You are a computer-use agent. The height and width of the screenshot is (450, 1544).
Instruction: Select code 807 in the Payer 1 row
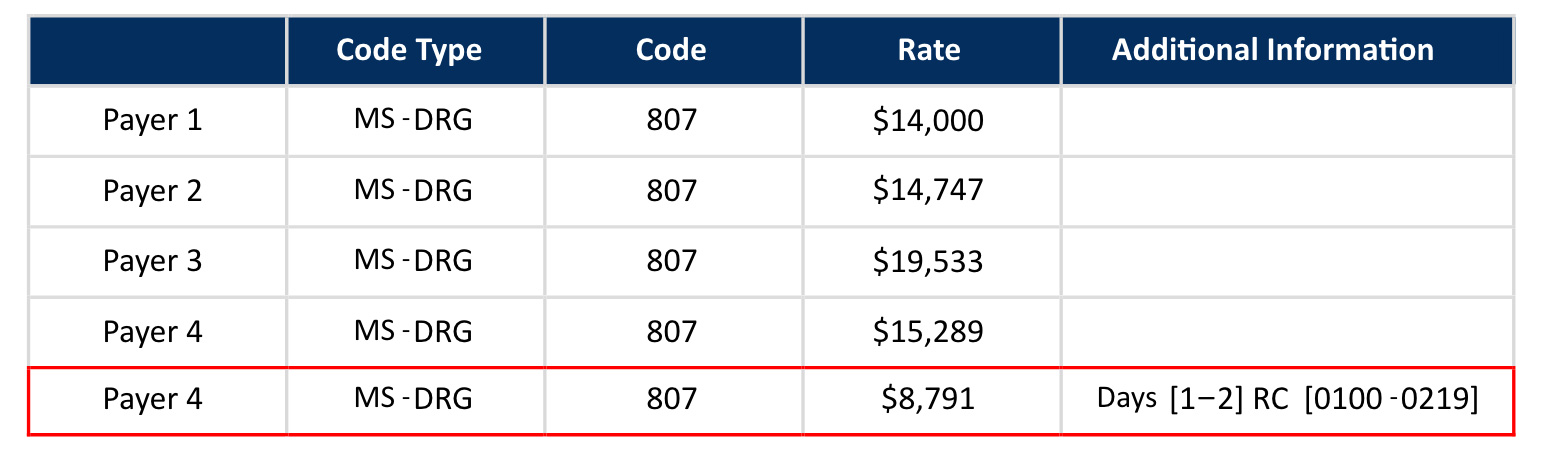point(671,121)
